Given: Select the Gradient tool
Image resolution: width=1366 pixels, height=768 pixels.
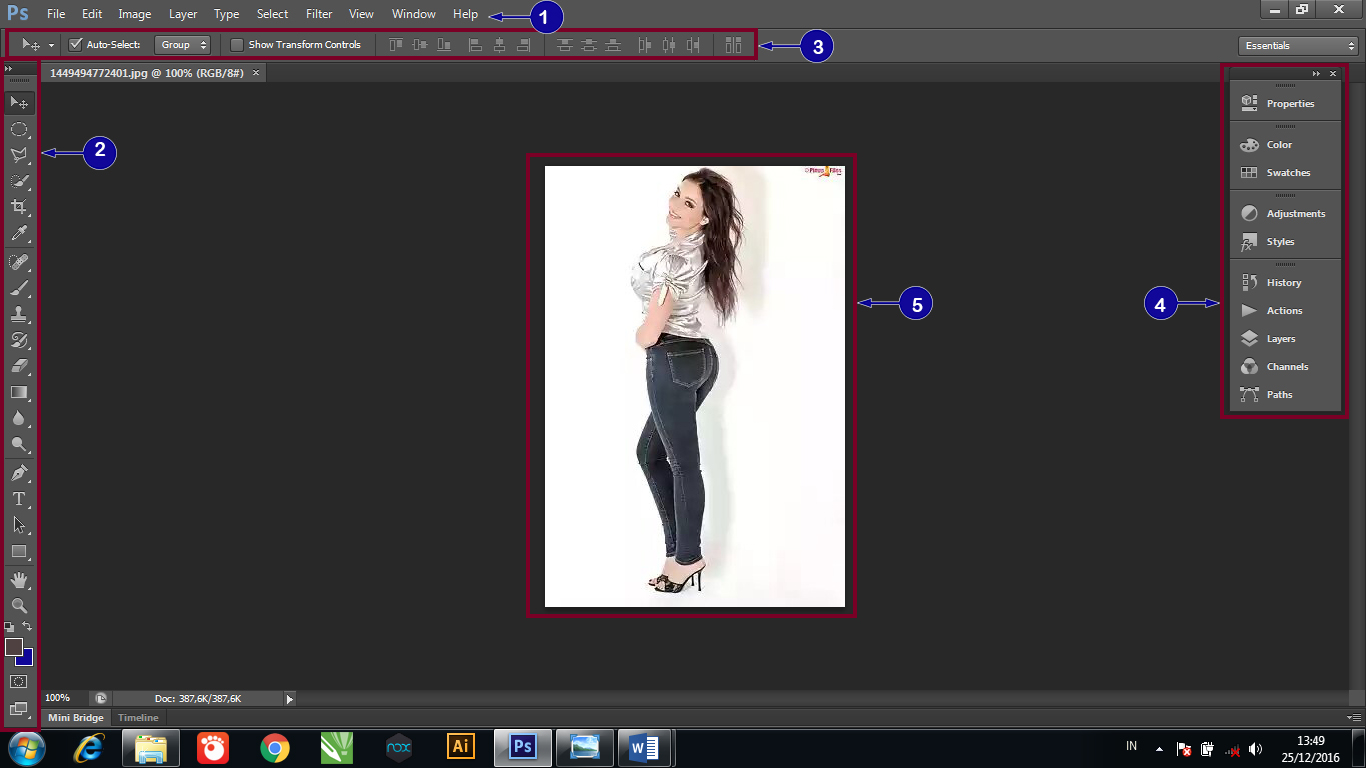Looking at the screenshot, I should pyautogui.click(x=18, y=392).
